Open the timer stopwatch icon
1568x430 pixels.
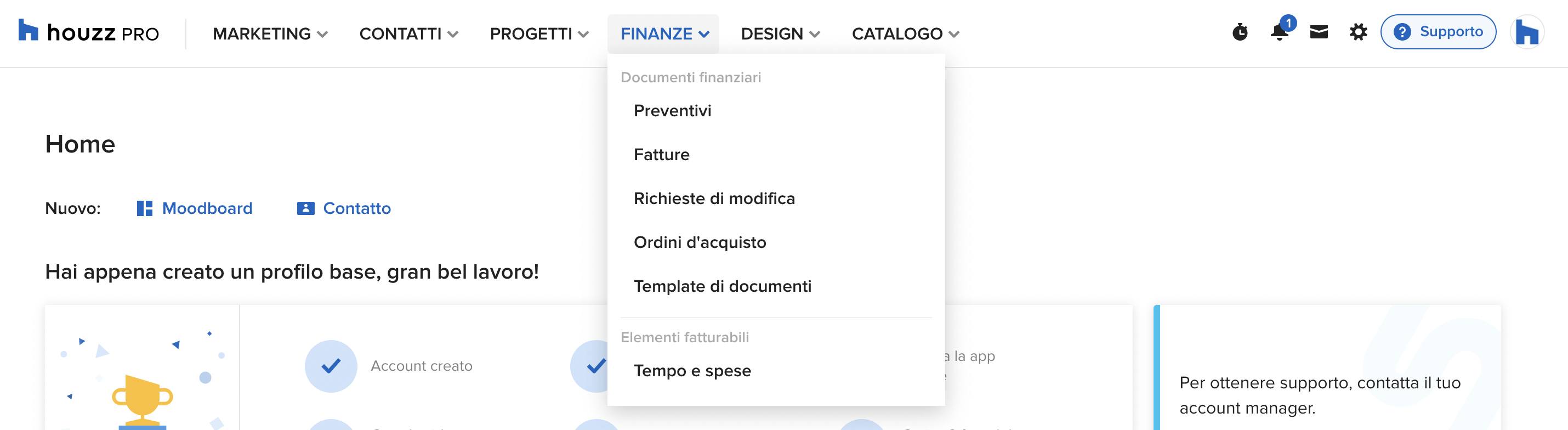point(1240,32)
